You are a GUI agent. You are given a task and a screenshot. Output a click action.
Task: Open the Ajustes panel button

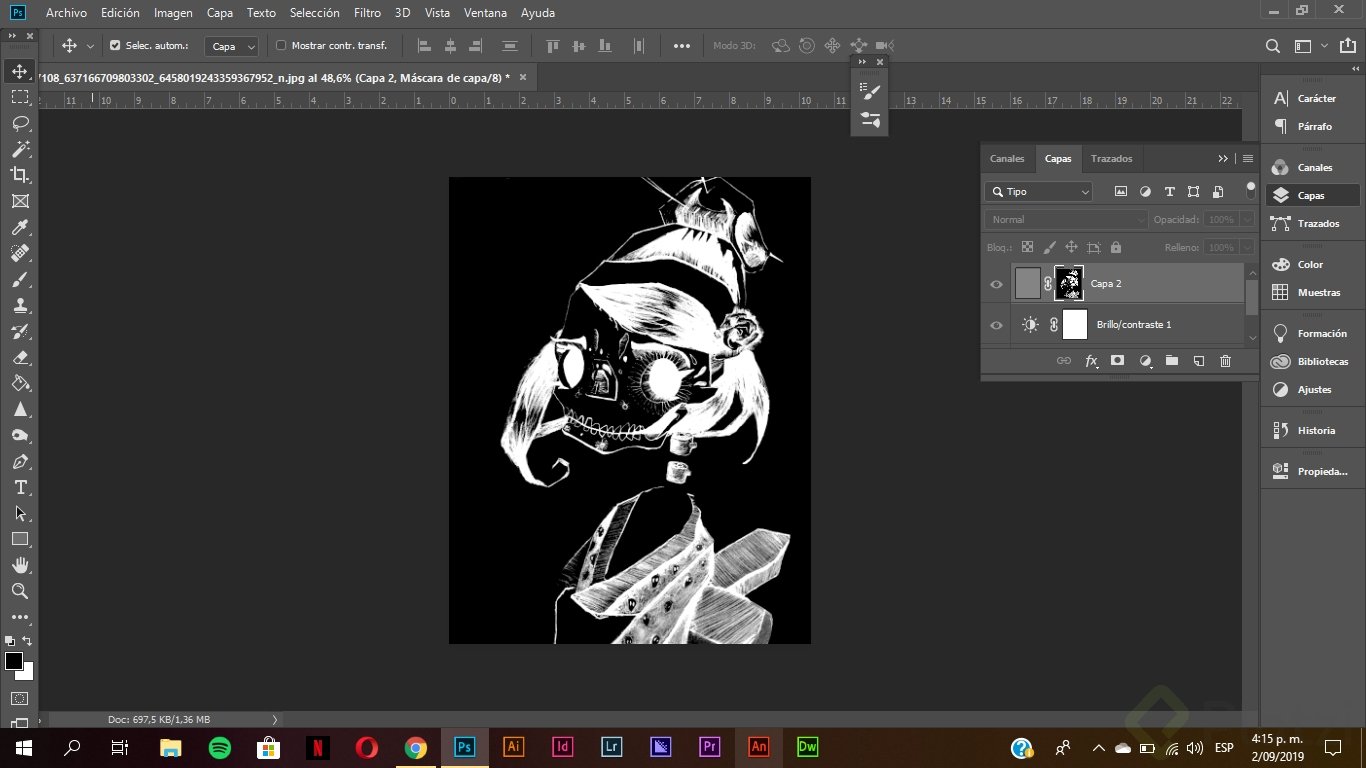(x=1313, y=390)
